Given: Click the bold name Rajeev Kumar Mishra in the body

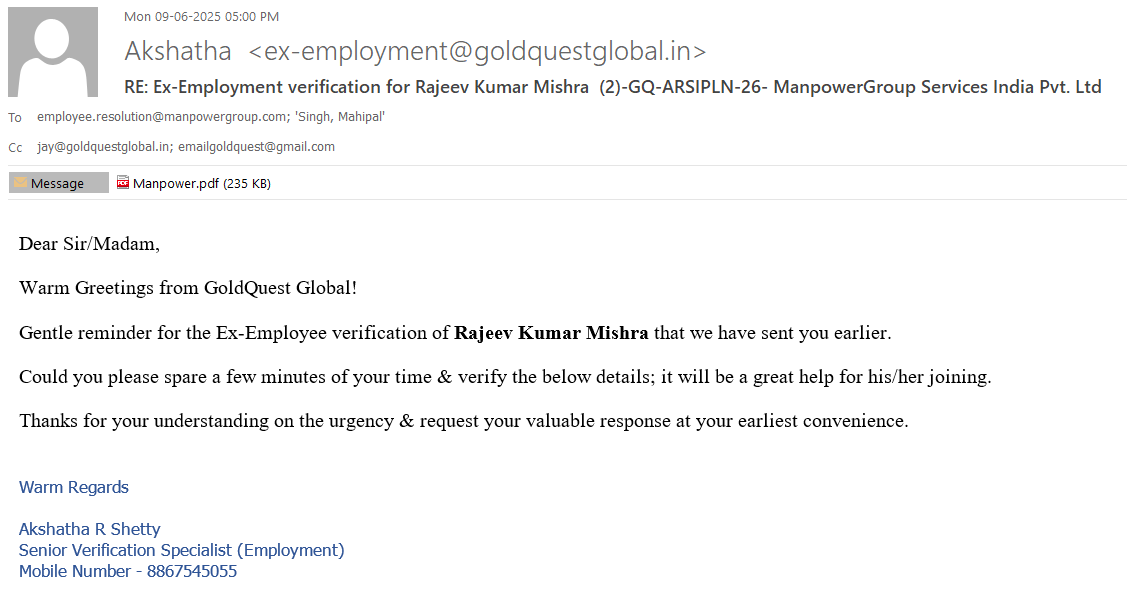Looking at the screenshot, I should 551,333.
